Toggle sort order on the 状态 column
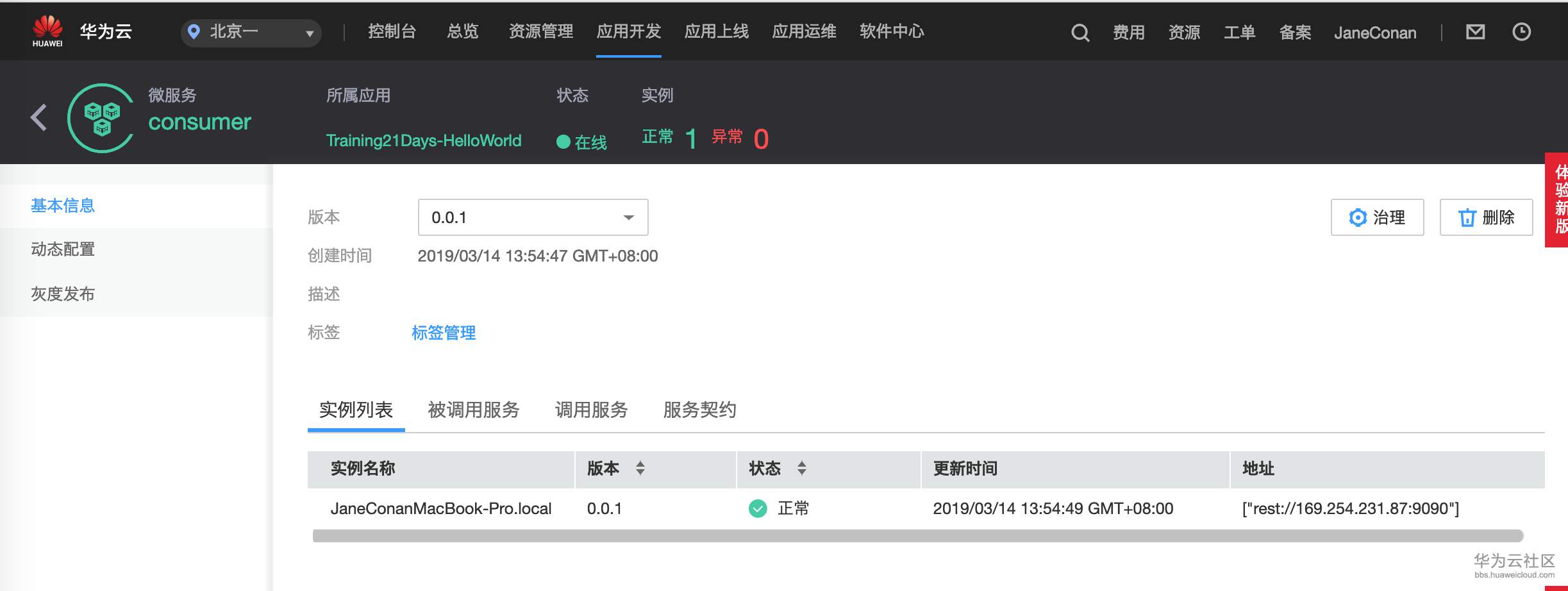Screen dimensions: 1568x591 [x=802, y=469]
